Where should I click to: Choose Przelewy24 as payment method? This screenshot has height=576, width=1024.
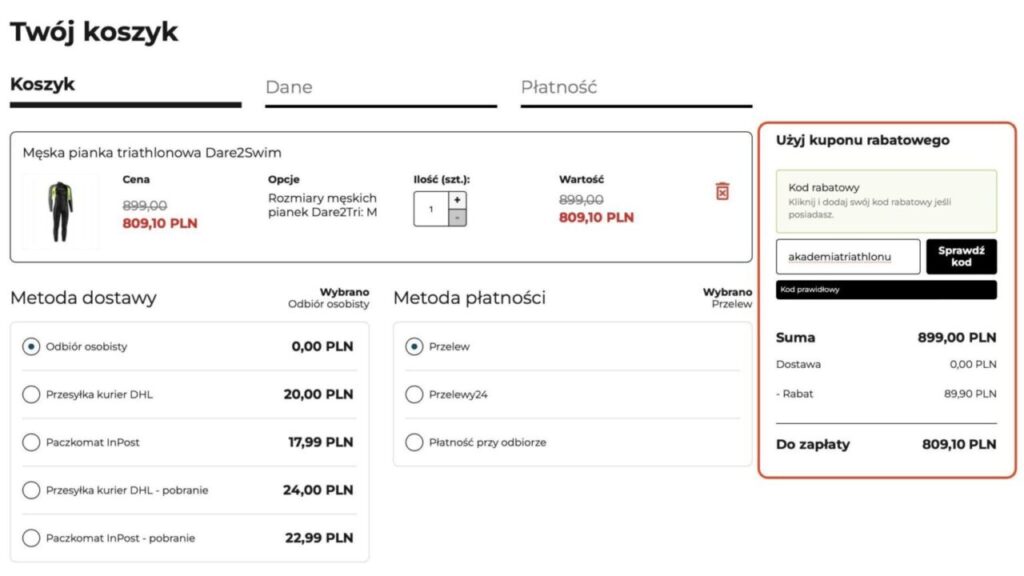(414, 395)
